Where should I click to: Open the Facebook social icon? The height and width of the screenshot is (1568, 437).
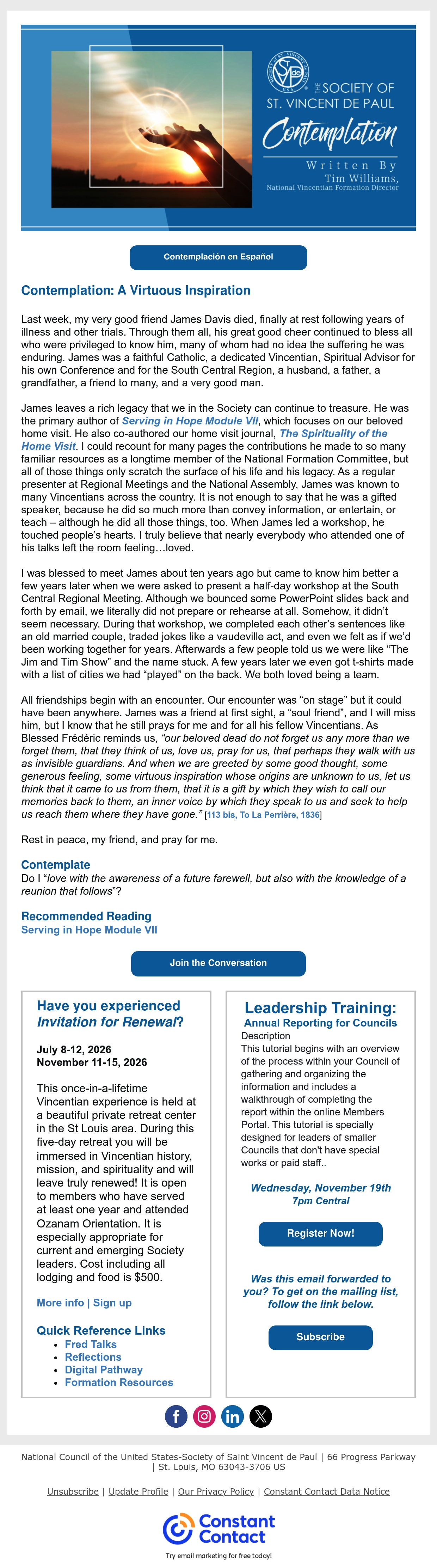click(x=176, y=1416)
